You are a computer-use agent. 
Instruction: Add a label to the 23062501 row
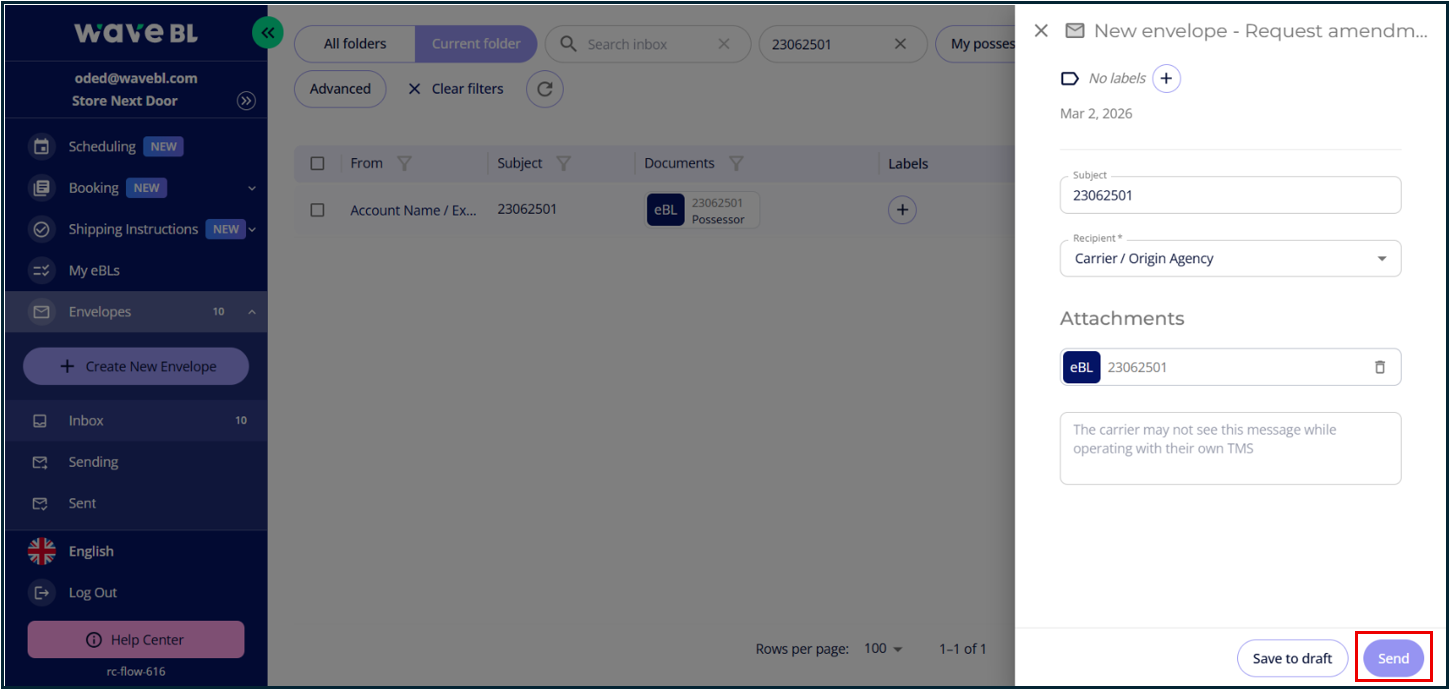(902, 210)
